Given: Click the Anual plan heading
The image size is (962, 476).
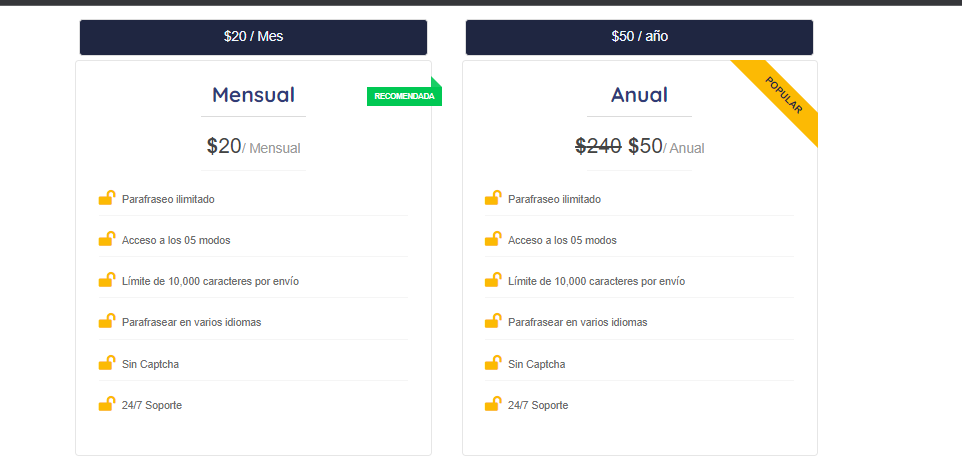Looking at the screenshot, I should 639,95.
